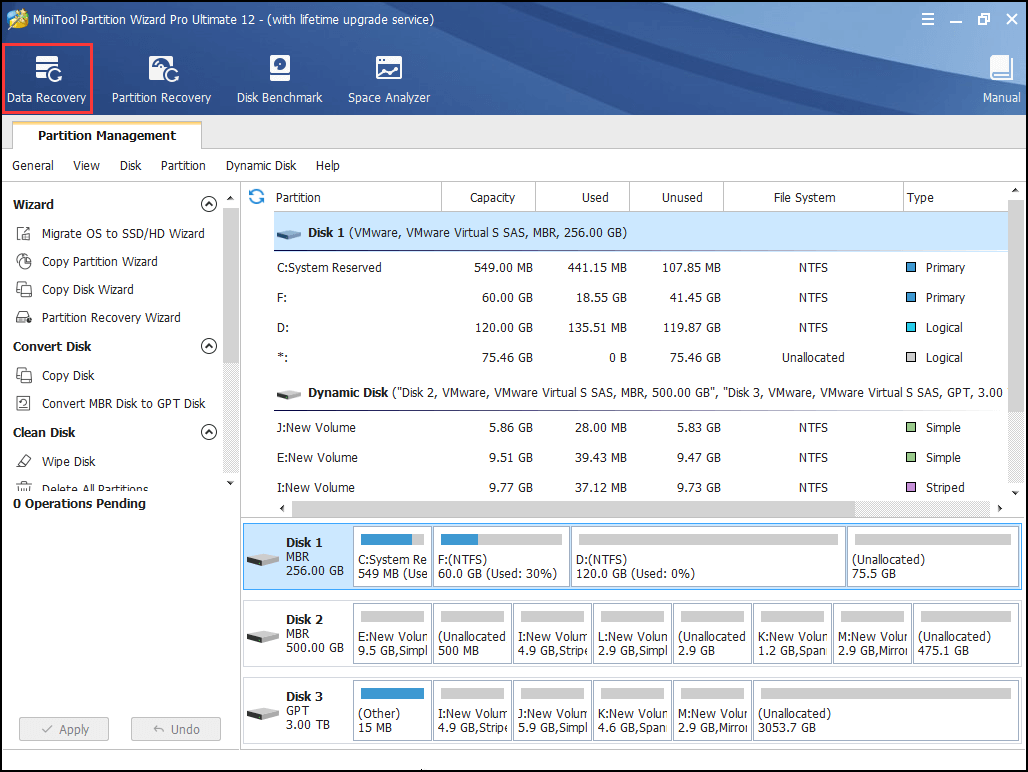Screen dimensions: 1028x772
Task: Click the sidebar scroll-up arrow
Action: (x=230, y=198)
